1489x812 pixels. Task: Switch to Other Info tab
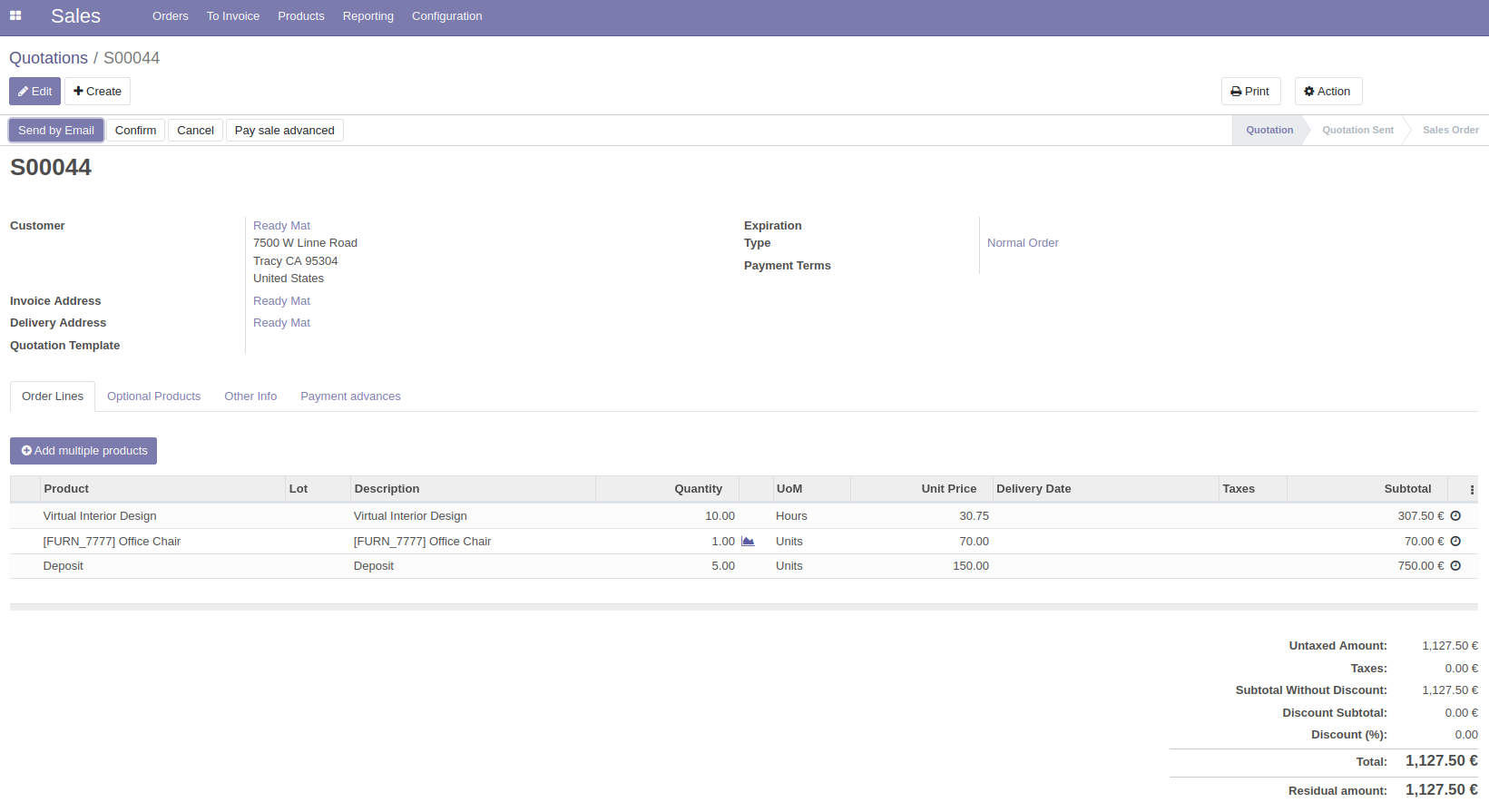[250, 396]
